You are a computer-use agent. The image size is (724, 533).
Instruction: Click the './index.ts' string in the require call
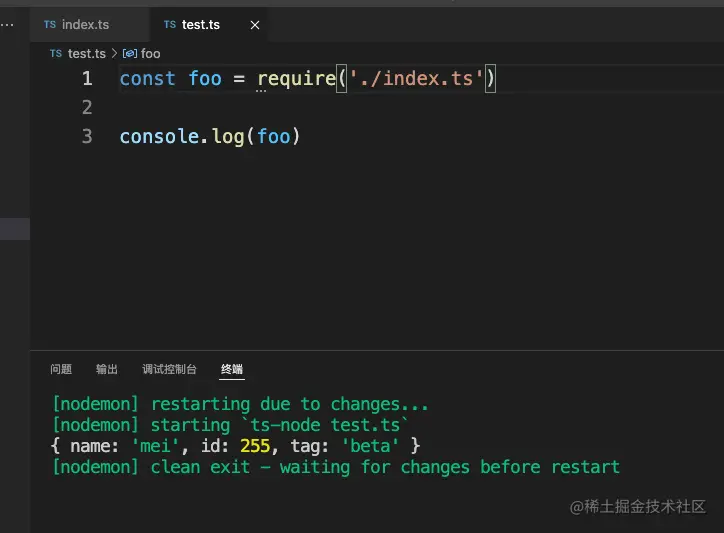pyautogui.click(x=415, y=78)
